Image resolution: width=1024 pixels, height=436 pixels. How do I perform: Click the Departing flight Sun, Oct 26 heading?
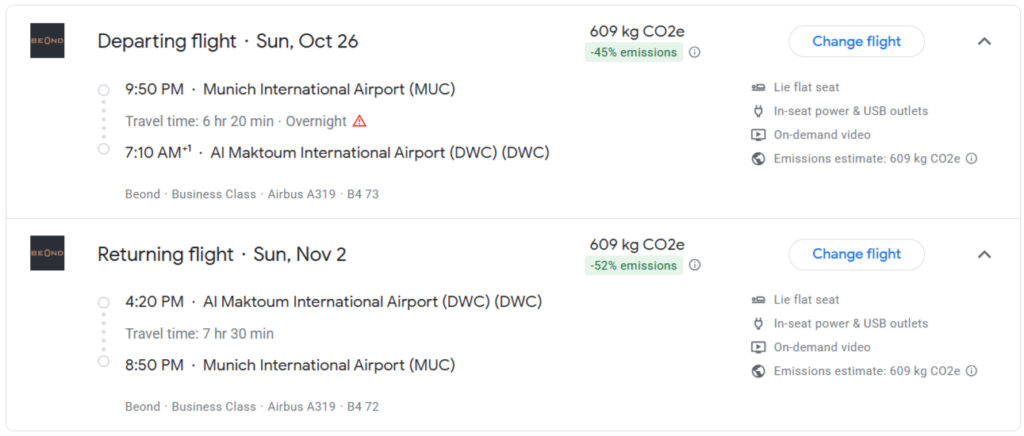pyautogui.click(x=227, y=42)
